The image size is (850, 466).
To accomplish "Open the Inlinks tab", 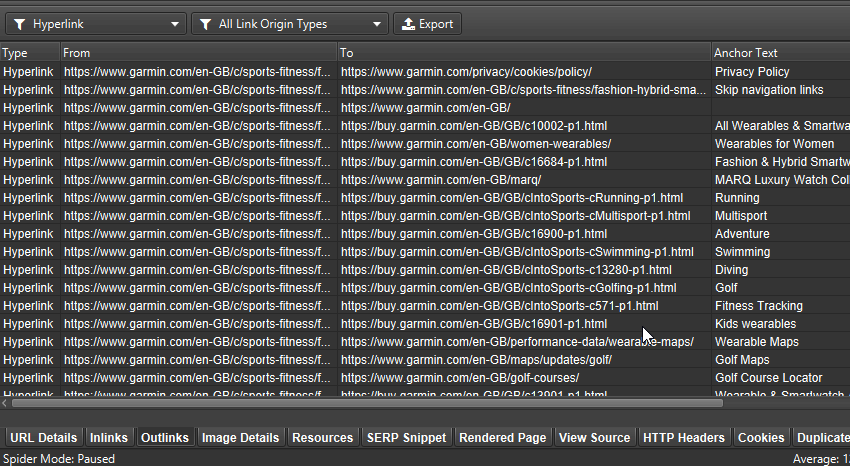I will pyautogui.click(x=108, y=438).
